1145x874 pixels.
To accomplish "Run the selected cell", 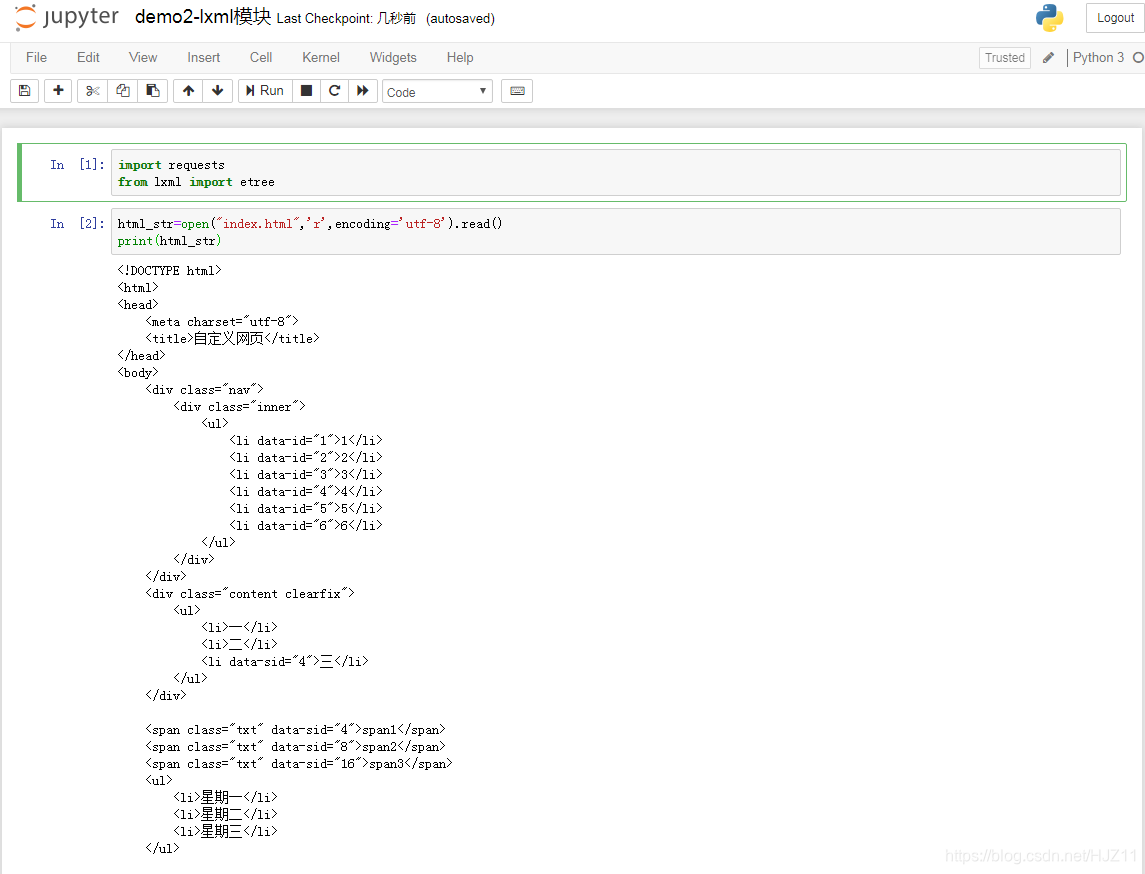I will [265, 91].
